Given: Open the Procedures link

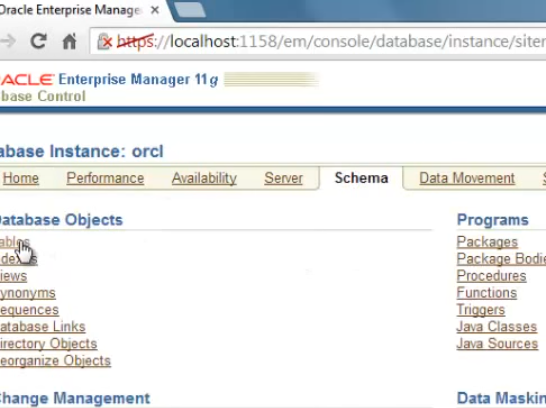Looking at the screenshot, I should point(491,276).
